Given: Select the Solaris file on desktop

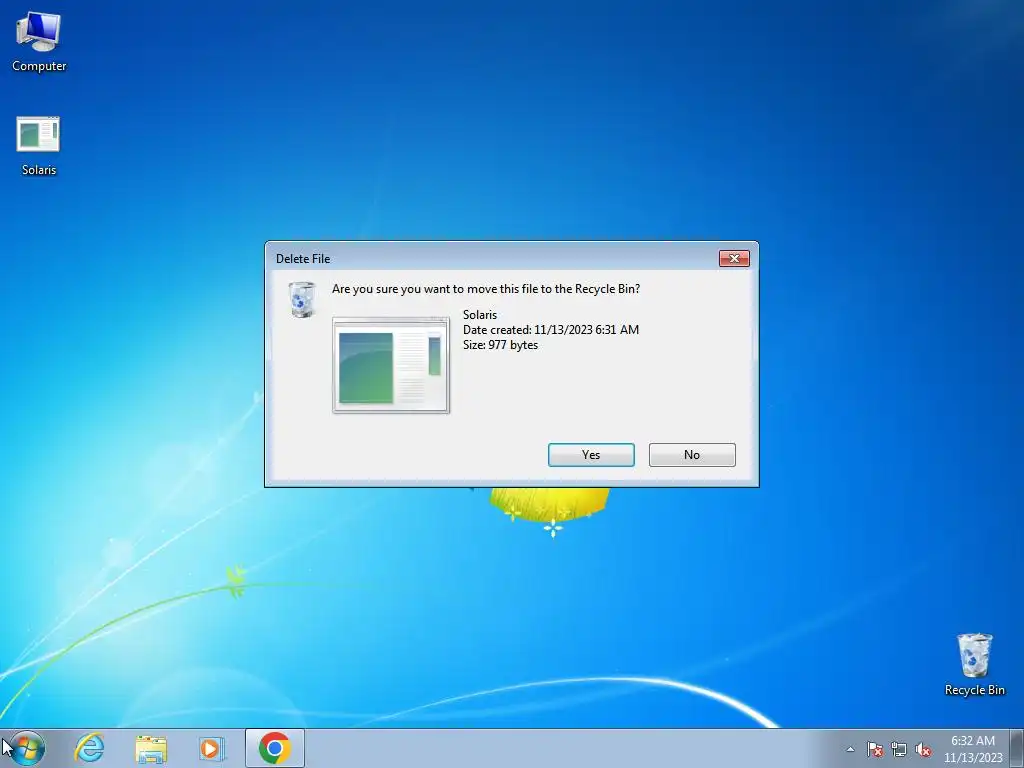Looking at the screenshot, I should (39, 146).
